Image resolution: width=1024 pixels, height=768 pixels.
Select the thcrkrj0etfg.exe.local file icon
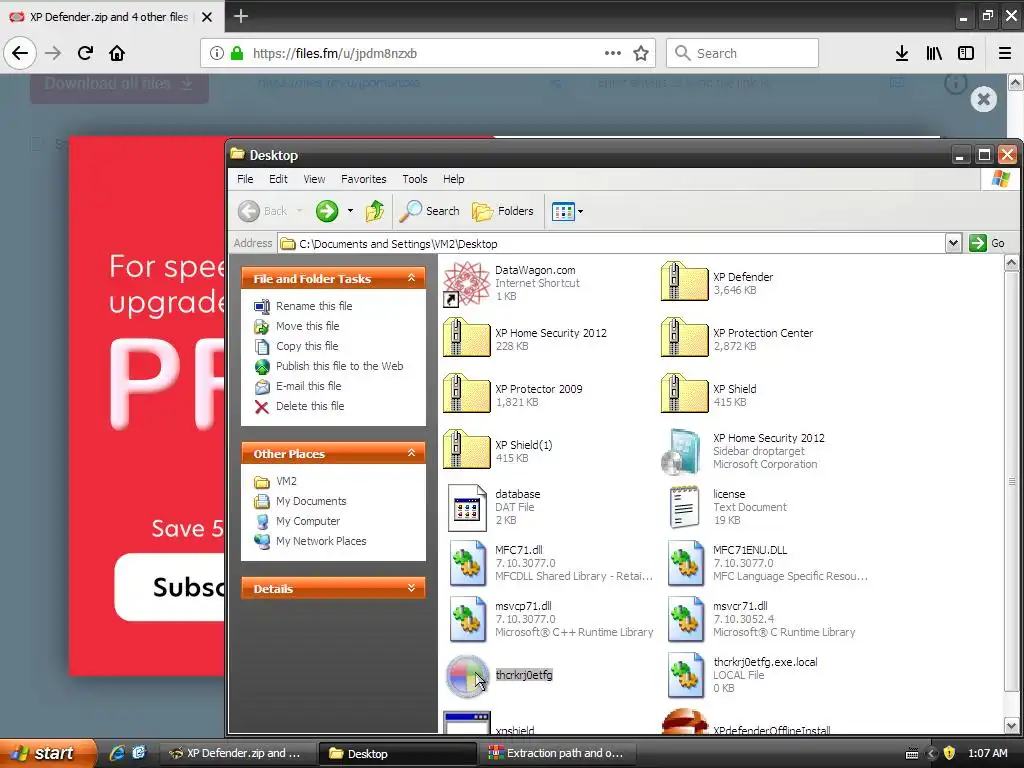(x=685, y=675)
